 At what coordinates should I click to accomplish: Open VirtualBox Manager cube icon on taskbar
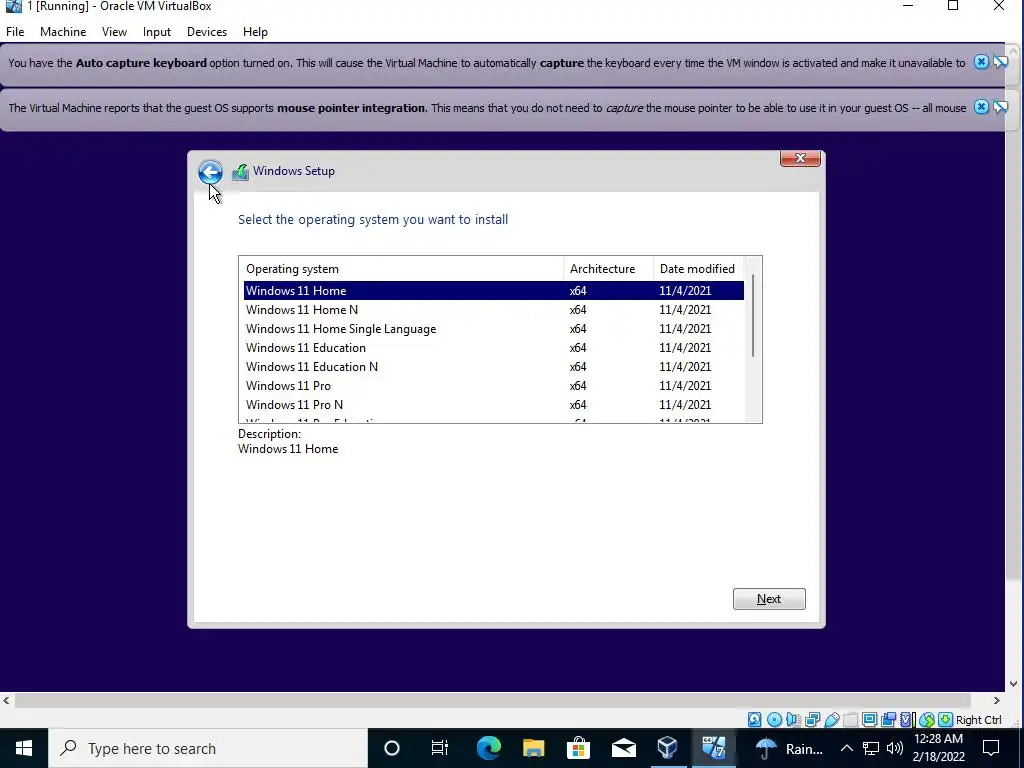coord(668,748)
